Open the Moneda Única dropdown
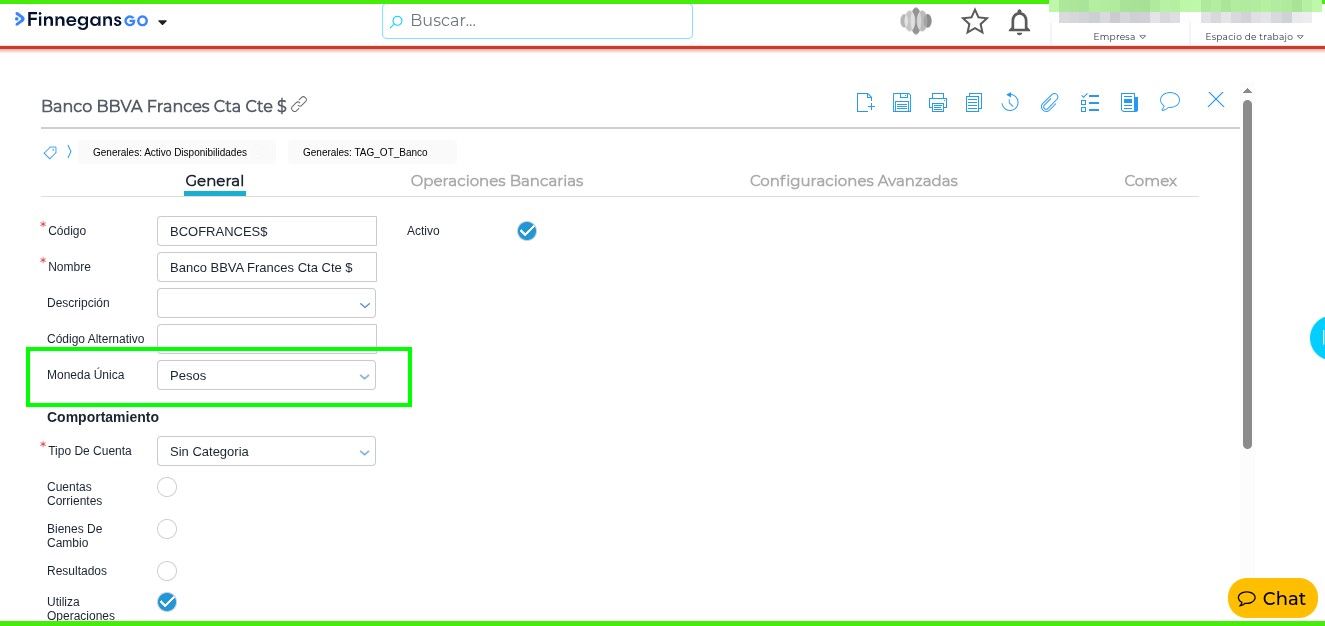The image size is (1325, 626). coord(266,376)
